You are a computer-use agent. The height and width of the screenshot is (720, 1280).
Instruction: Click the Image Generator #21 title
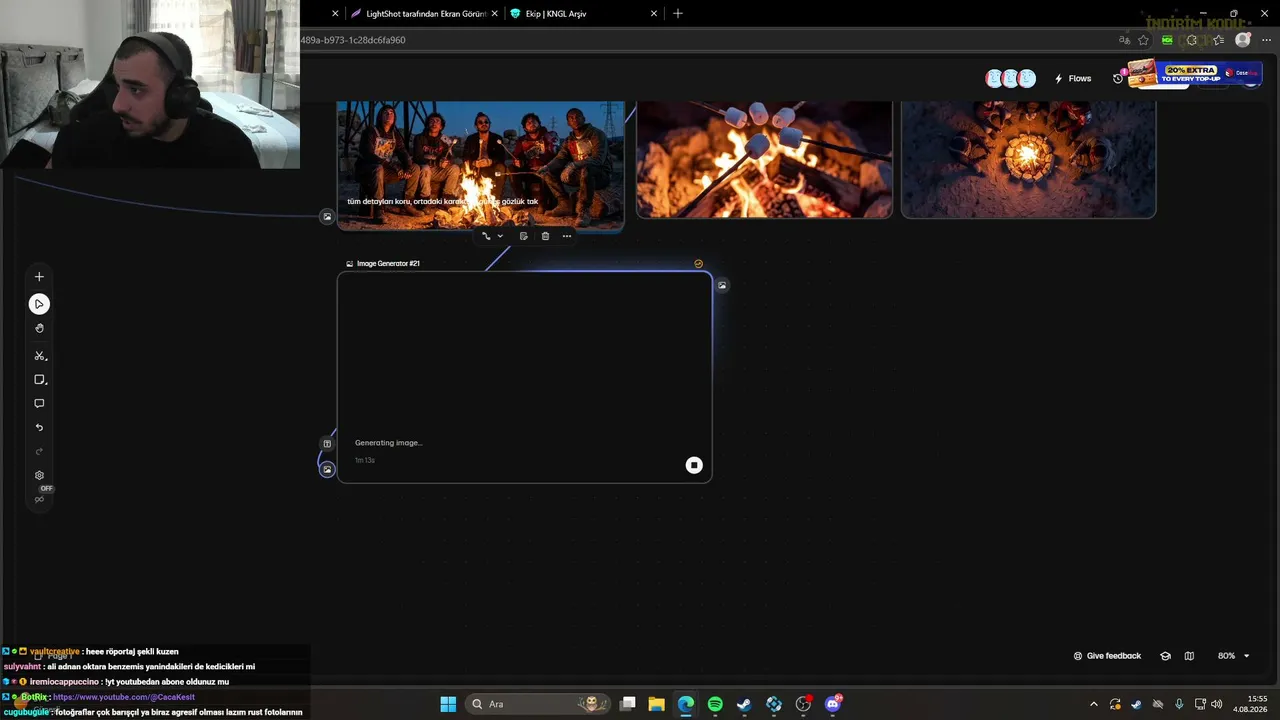coord(388,264)
